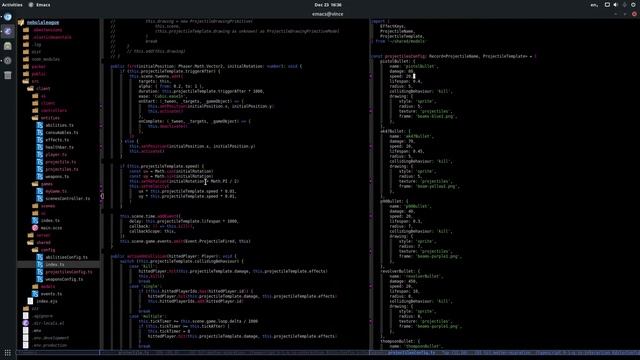This screenshot has width=640, height=360.
Task: Open the fourth dock application icon
Action: click(x=8, y=61)
